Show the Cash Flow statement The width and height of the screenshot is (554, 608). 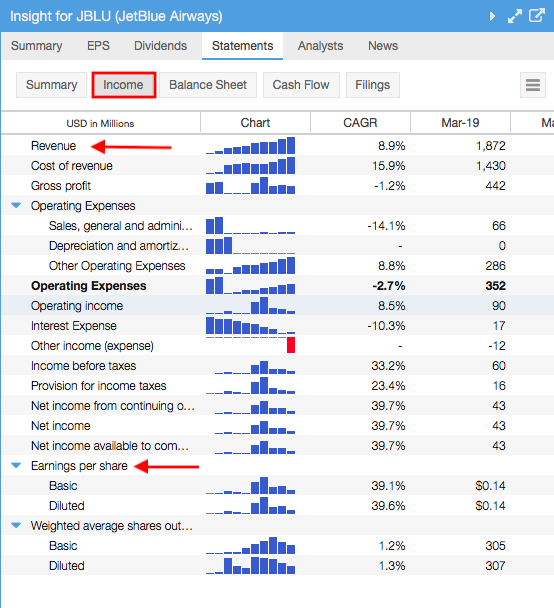[301, 85]
